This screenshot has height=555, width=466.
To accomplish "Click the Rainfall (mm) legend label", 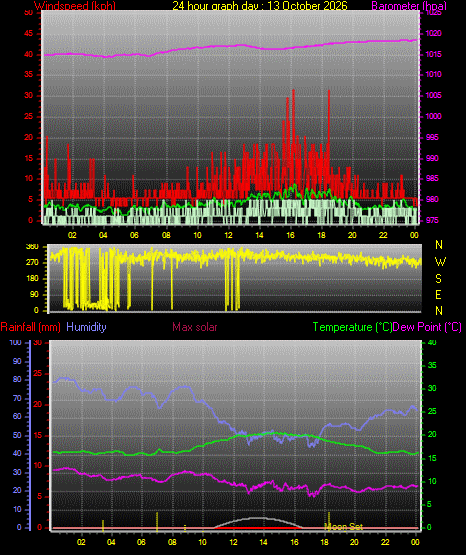I will pyautogui.click(x=30, y=327).
